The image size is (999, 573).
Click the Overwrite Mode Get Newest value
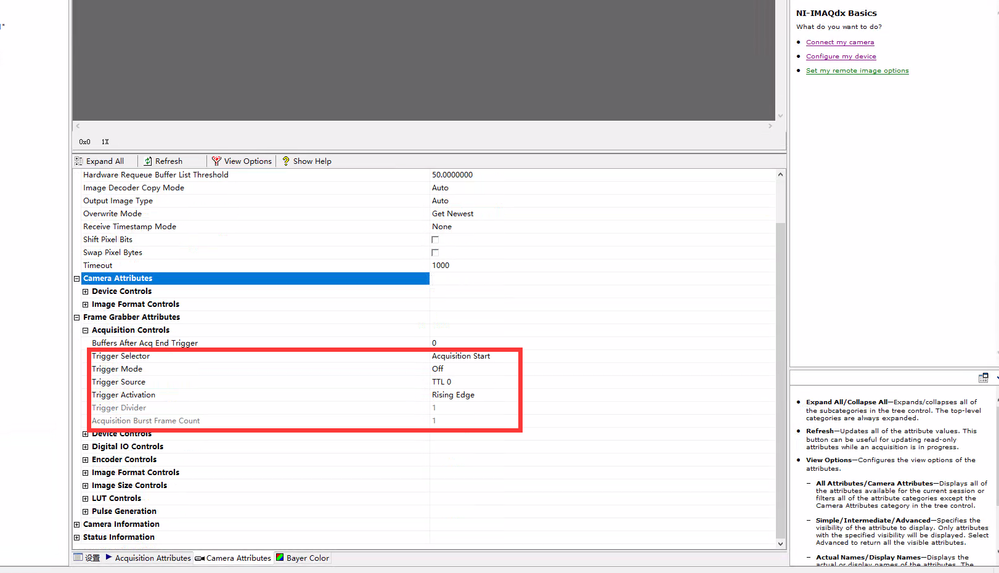pyautogui.click(x=452, y=214)
